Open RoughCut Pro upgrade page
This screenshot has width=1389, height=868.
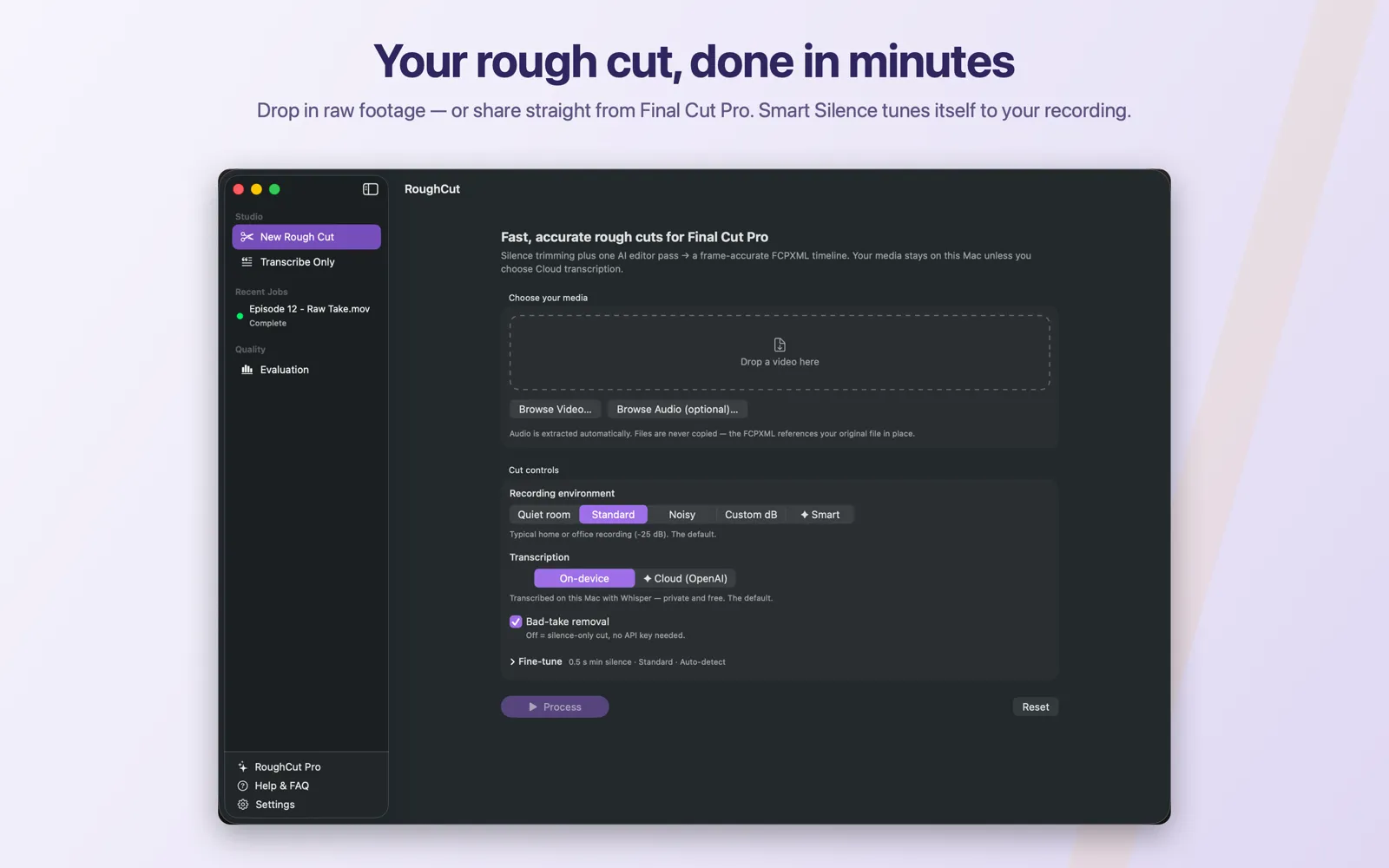point(280,767)
